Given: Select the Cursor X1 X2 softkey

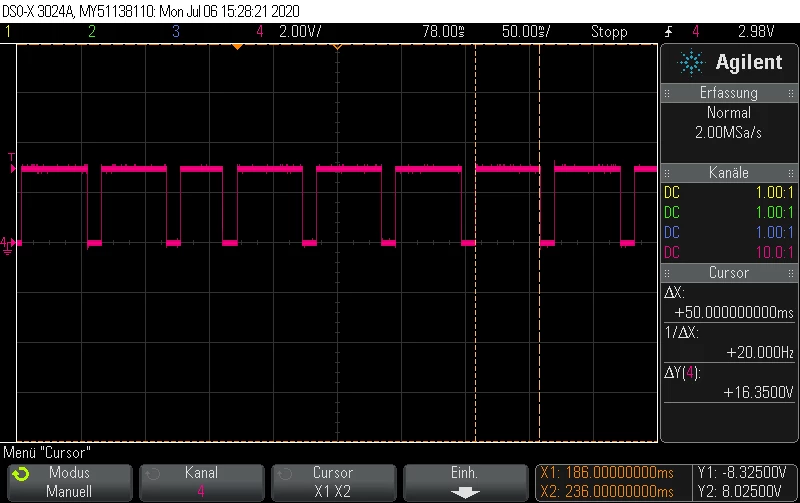Looking at the screenshot, I should point(333,482).
